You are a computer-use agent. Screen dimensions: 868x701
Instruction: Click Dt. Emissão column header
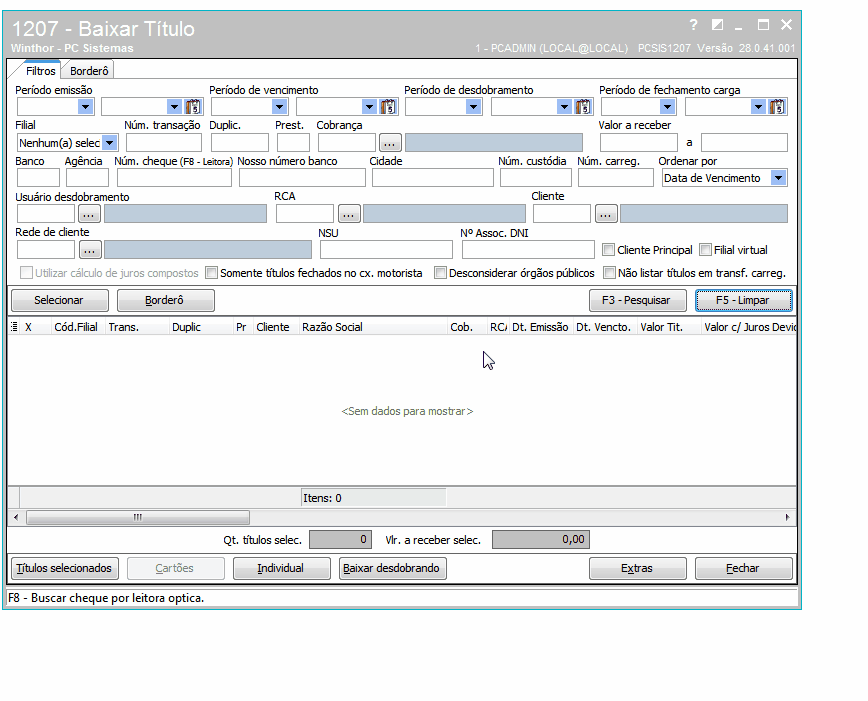click(x=541, y=327)
